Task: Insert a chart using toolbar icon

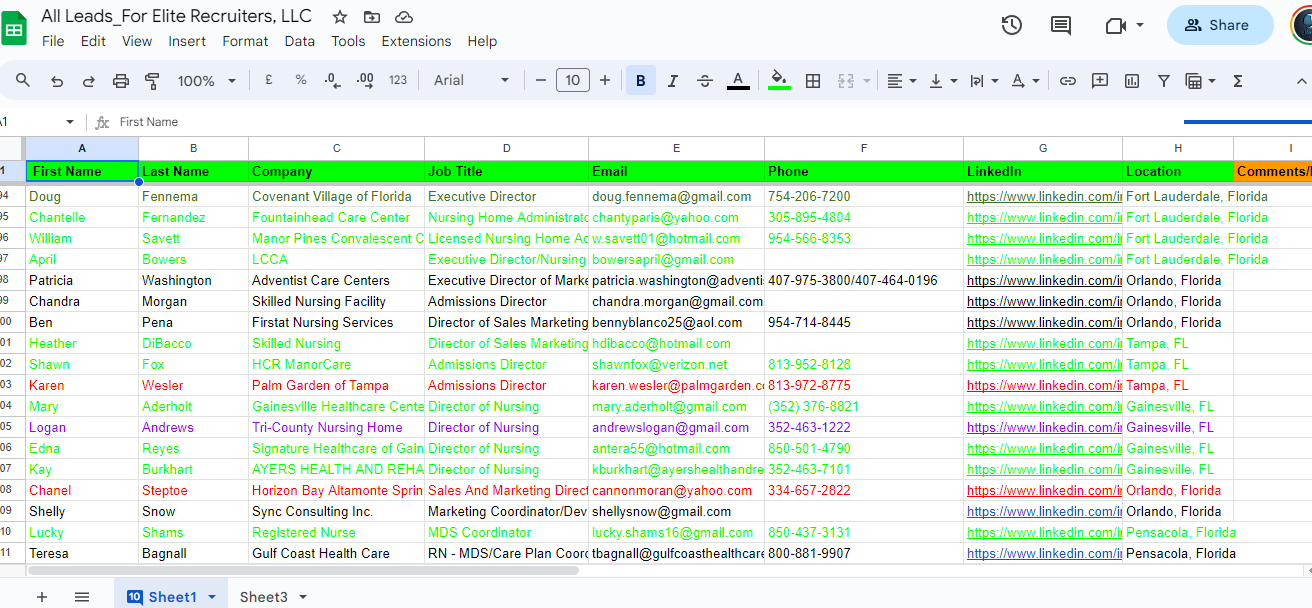Action: click(1132, 81)
